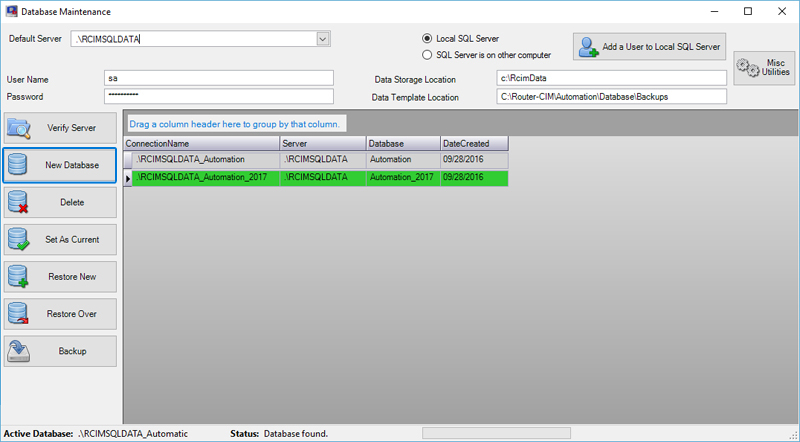Viewport: 800px width, 442px height.
Task: Open Misc Utilities gears button
Action: (x=758, y=68)
